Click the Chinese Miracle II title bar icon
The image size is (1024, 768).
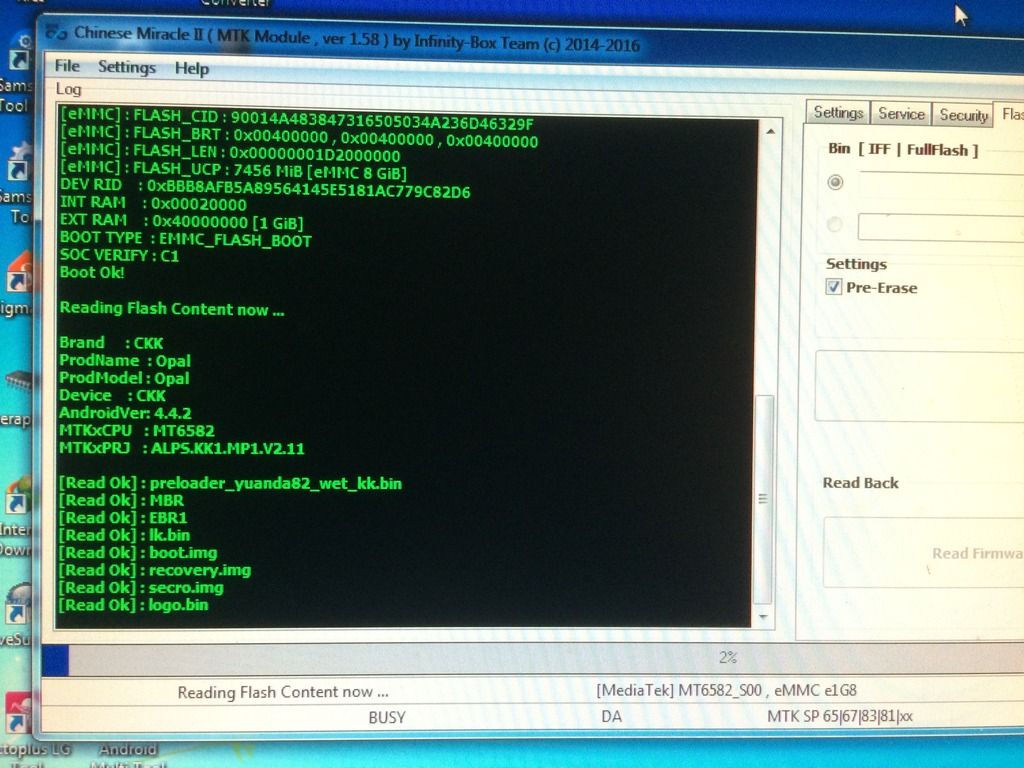(x=56, y=32)
